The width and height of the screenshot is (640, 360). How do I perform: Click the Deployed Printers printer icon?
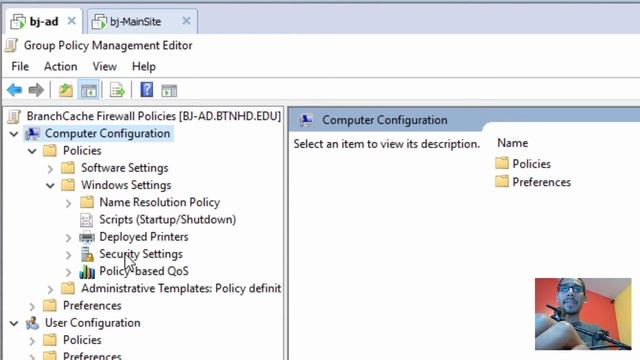click(87, 237)
